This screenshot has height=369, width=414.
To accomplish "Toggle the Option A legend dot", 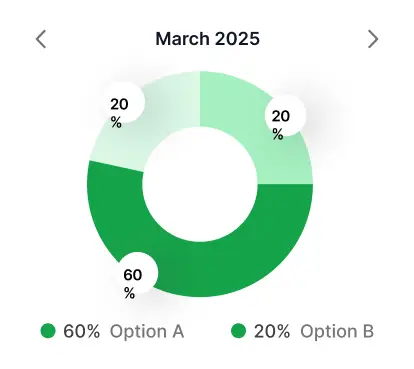I will tap(48, 331).
